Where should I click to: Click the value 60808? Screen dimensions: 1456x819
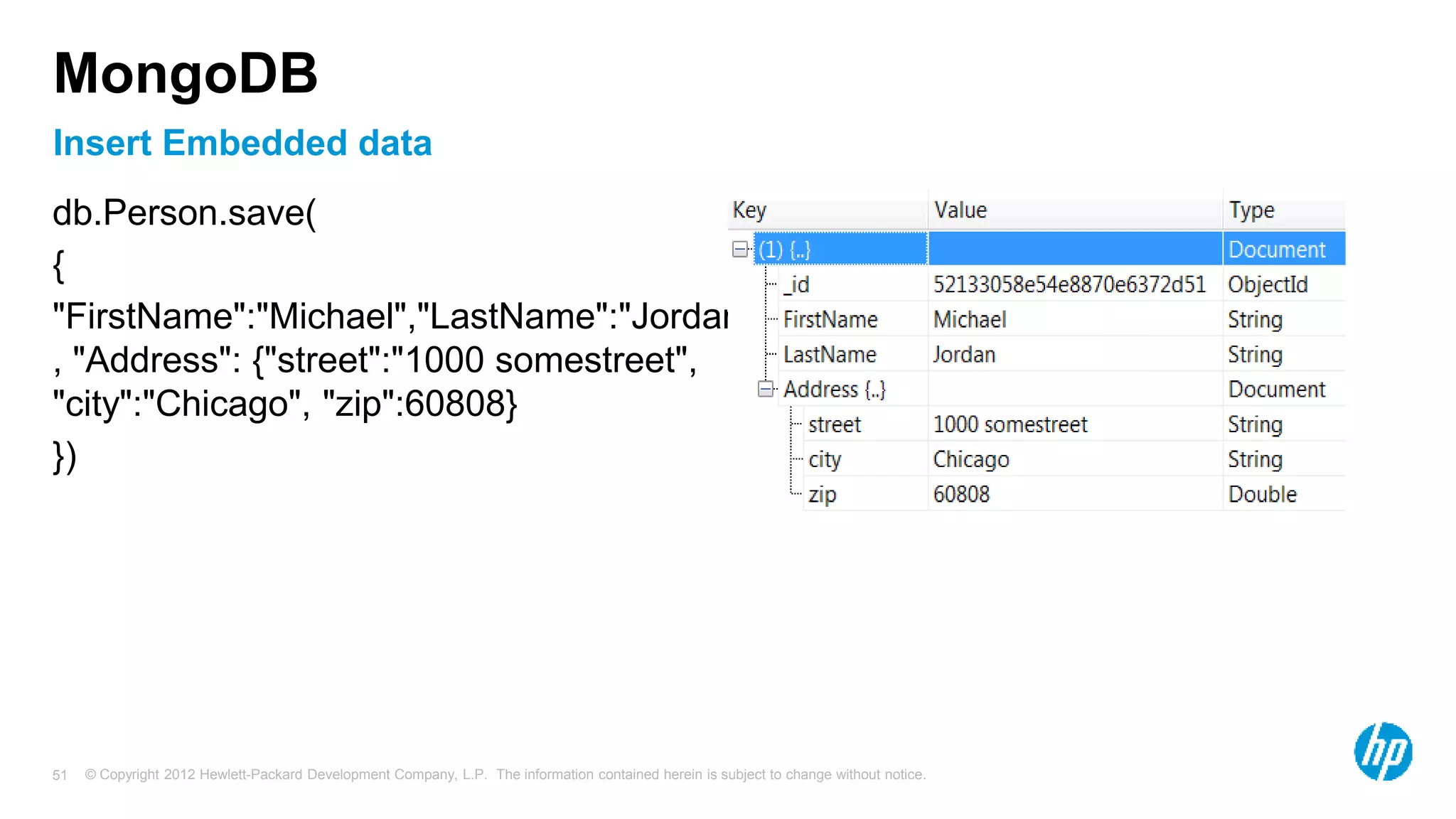point(961,494)
